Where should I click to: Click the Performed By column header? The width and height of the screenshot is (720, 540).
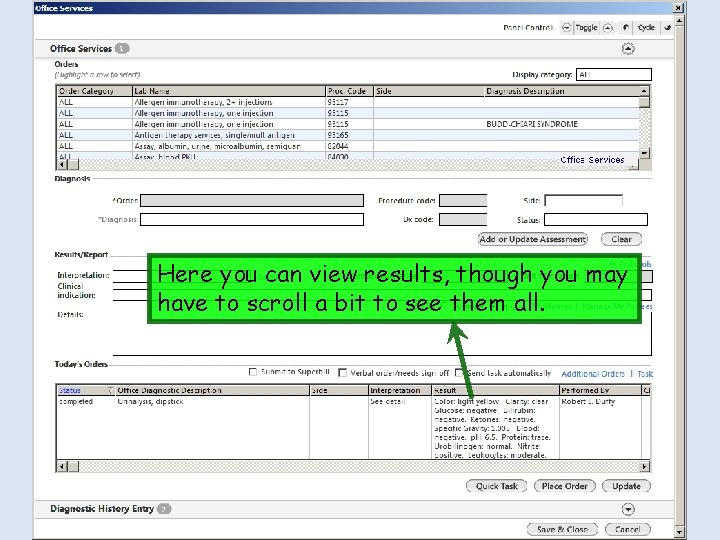point(600,390)
